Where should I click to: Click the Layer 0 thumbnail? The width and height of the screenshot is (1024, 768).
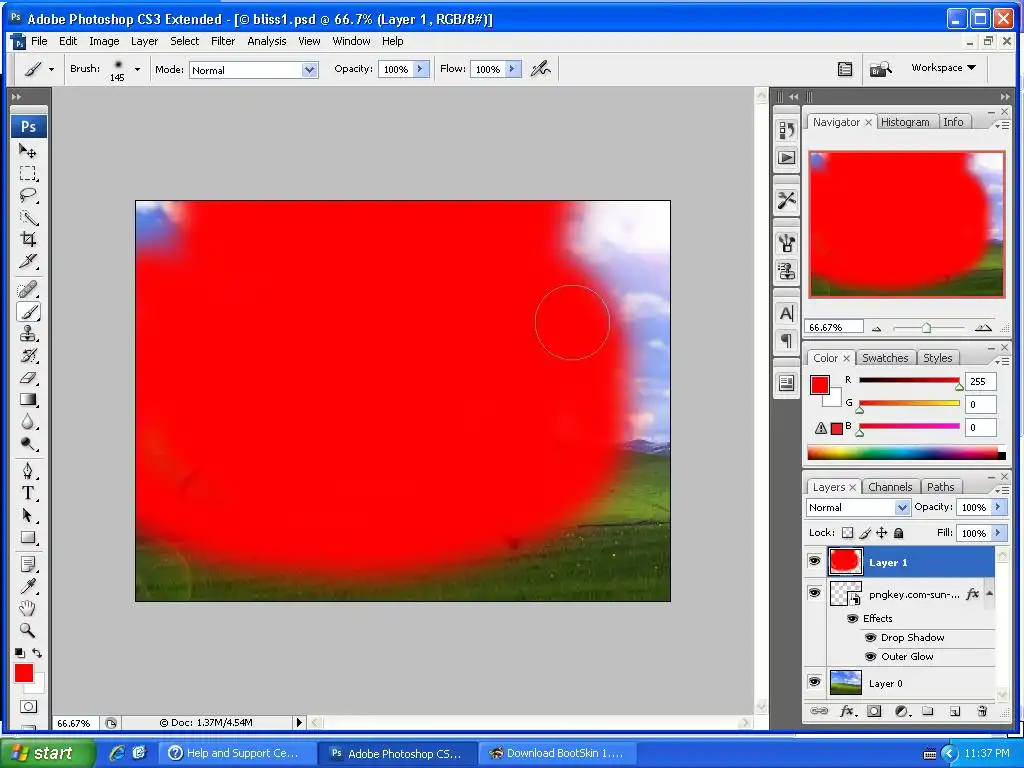(846, 683)
